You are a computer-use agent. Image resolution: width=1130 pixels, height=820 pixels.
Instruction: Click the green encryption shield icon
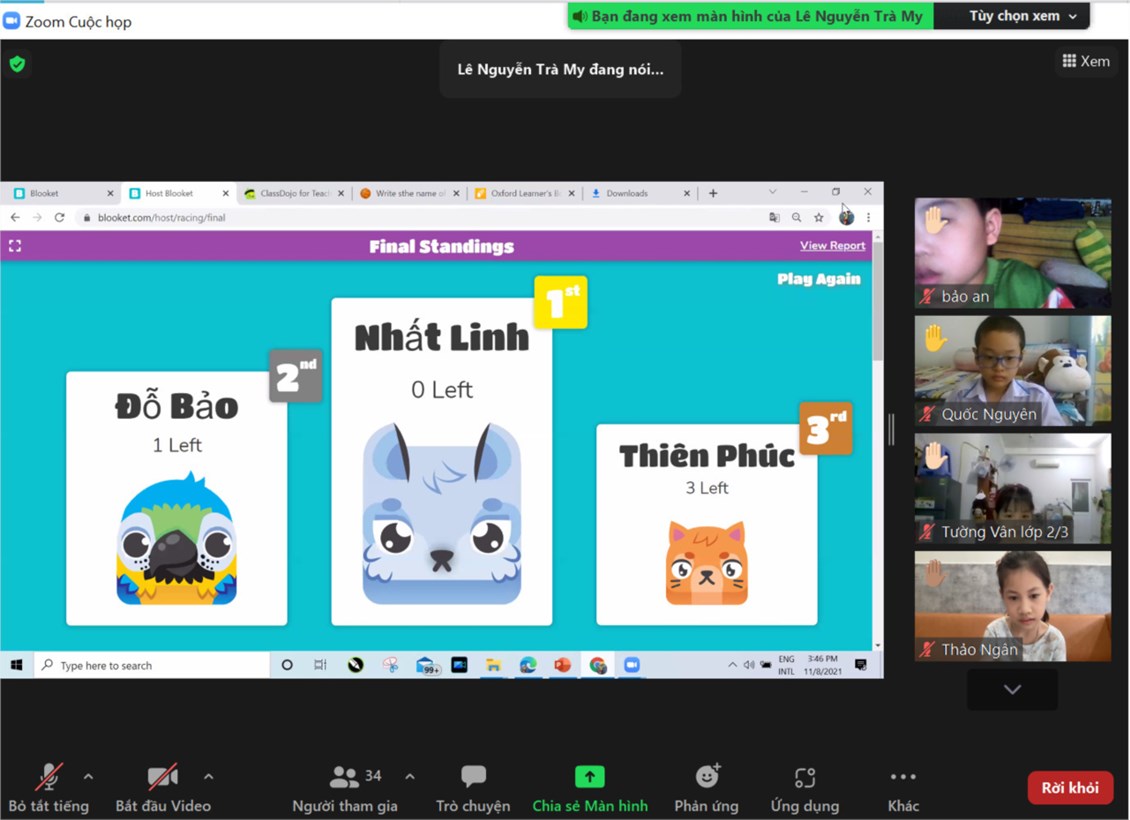click(17, 65)
